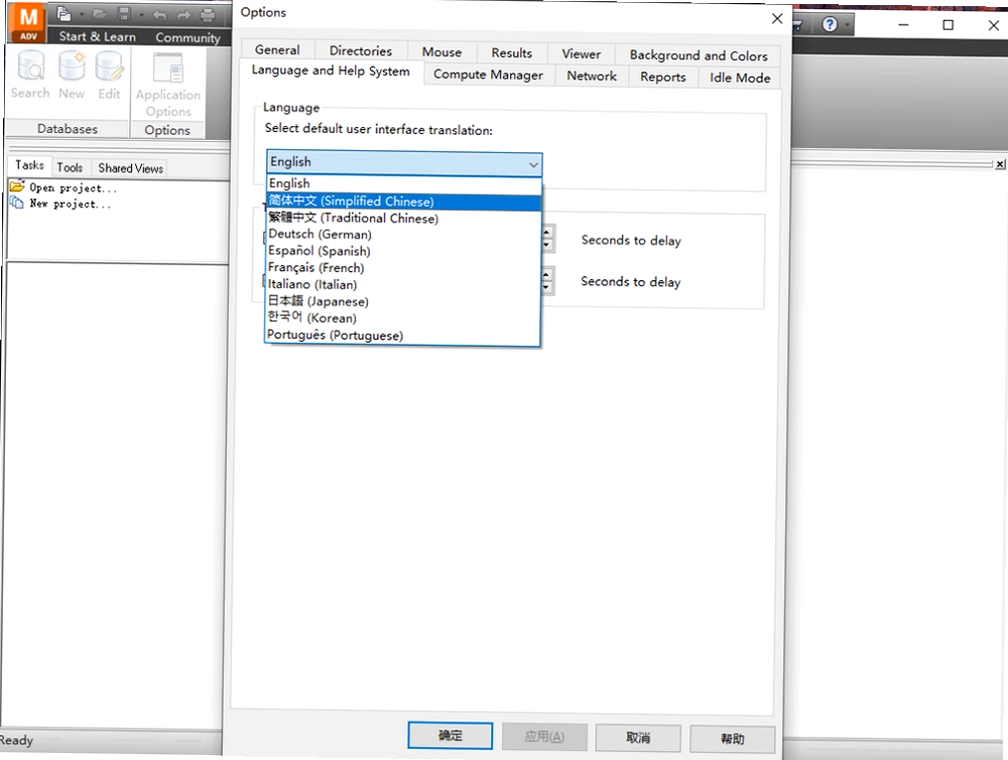Choose Français (French) from the language list
The height and width of the screenshot is (760, 1008).
tap(403, 267)
